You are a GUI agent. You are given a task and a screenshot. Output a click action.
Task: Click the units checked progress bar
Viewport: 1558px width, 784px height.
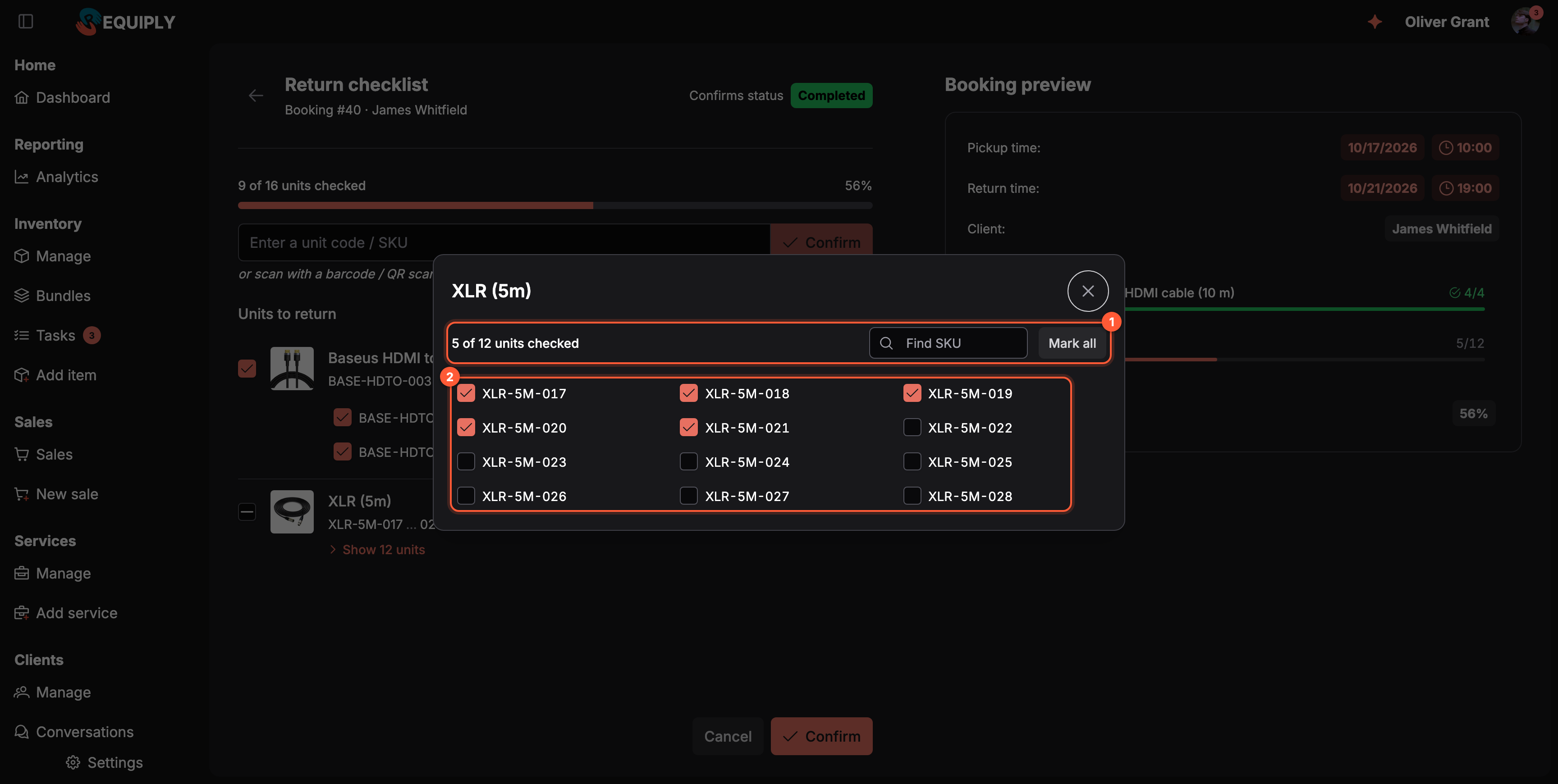(554, 205)
